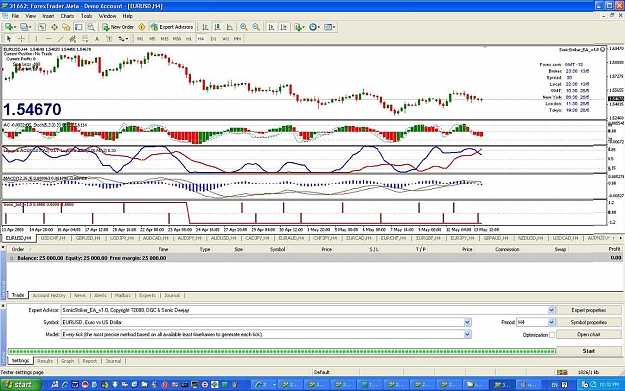
Task: Open the Account History terminal tab
Action: (49, 295)
